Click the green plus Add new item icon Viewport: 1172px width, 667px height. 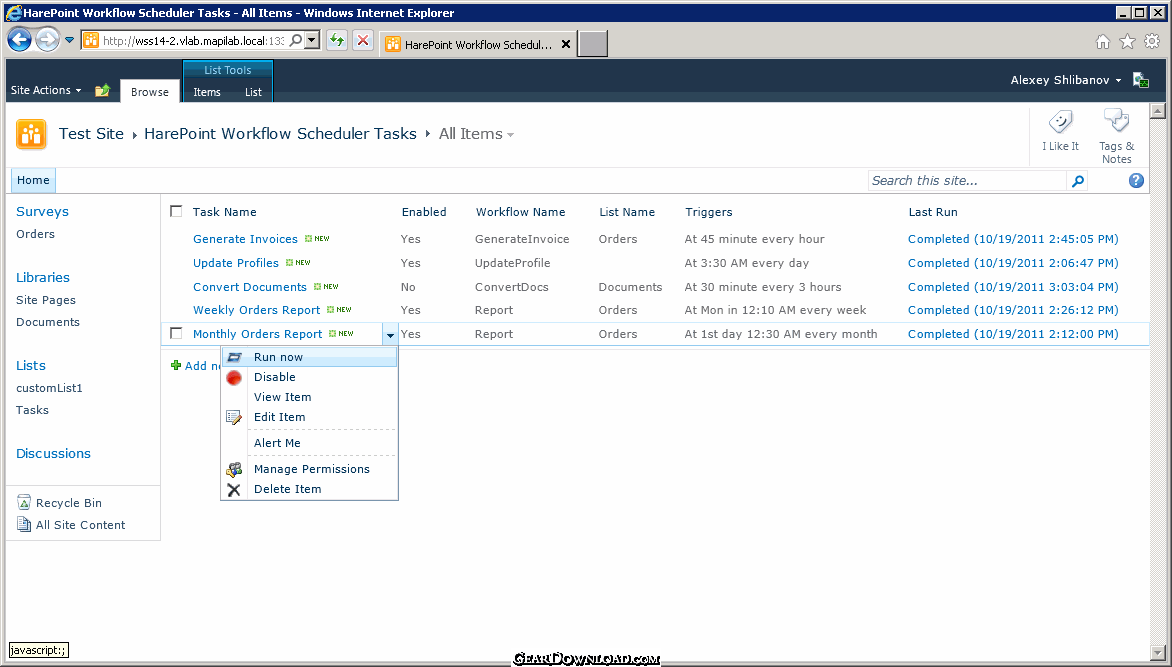(x=176, y=366)
